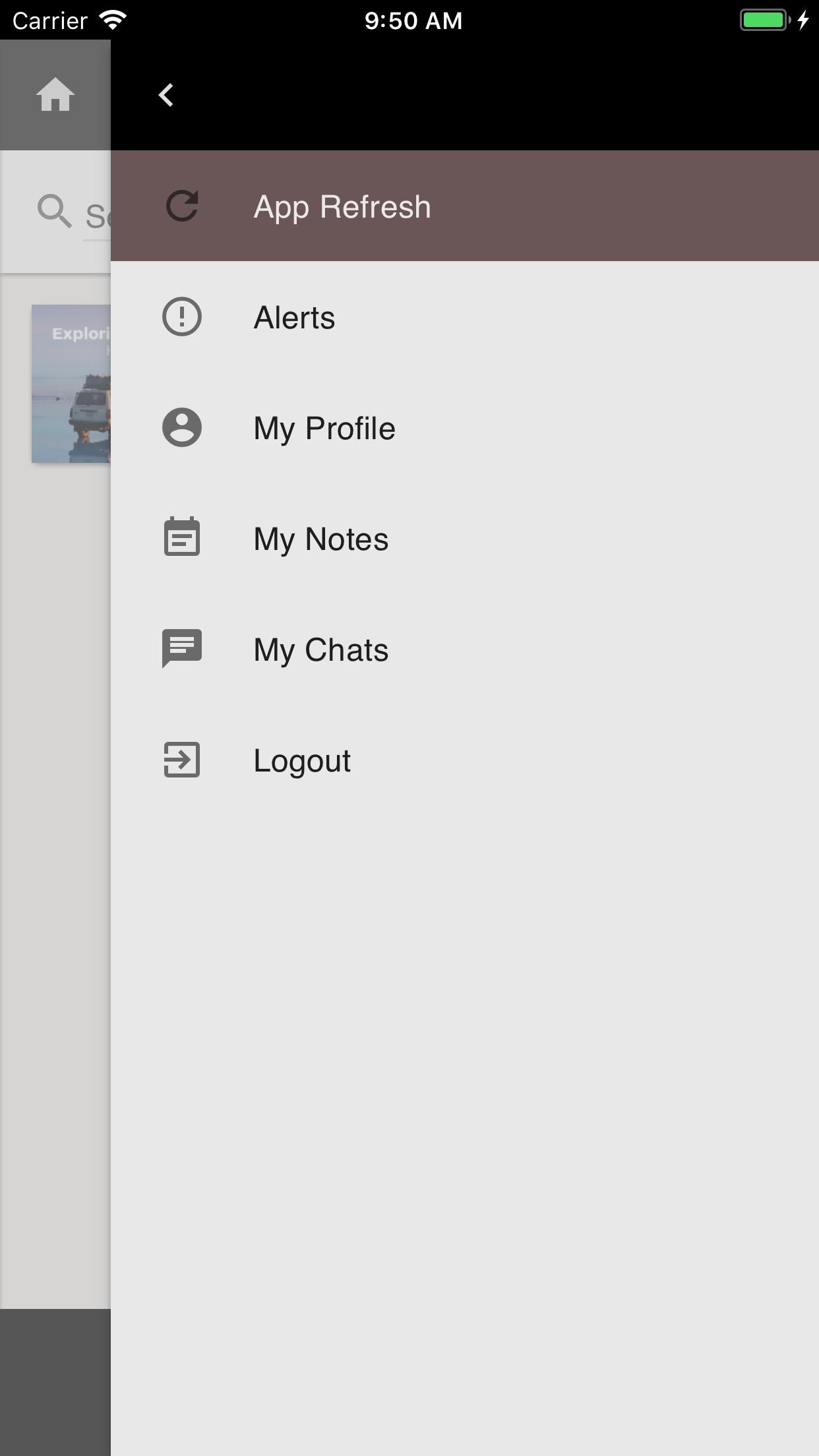Open the Exploring book cover thumbnail
Screen dimensions: 819x1456
[x=71, y=384]
